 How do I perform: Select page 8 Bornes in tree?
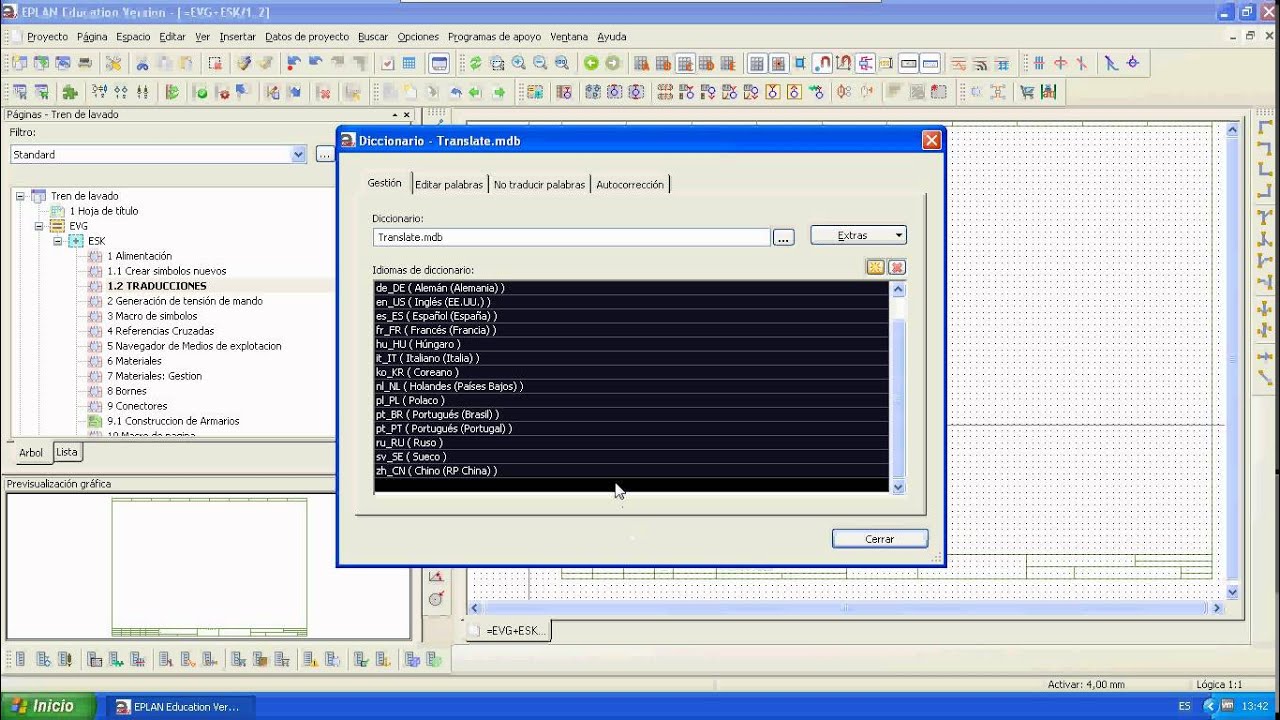coord(127,391)
